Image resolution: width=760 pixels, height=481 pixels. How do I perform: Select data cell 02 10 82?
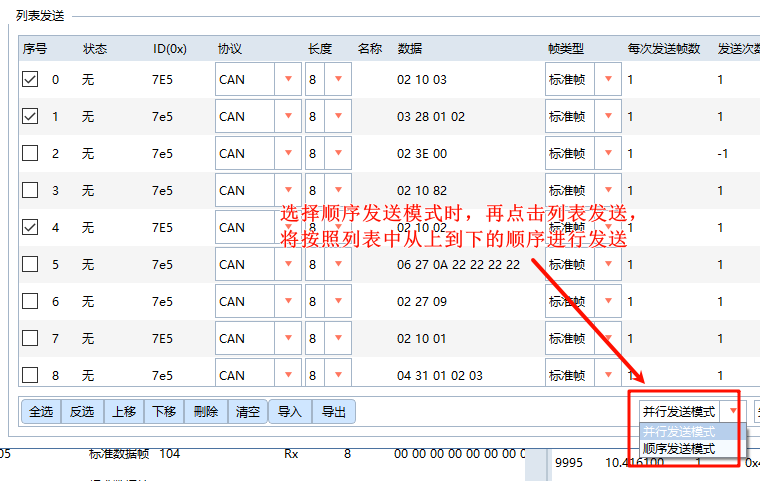tap(422, 191)
